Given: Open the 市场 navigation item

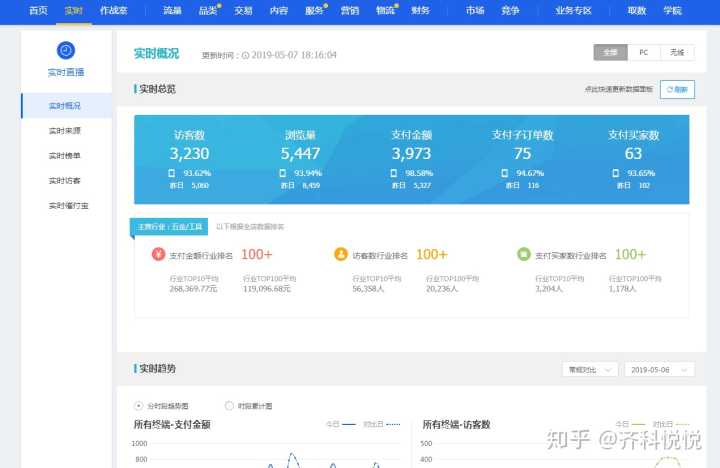Looking at the screenshot, I should (475, 11).
